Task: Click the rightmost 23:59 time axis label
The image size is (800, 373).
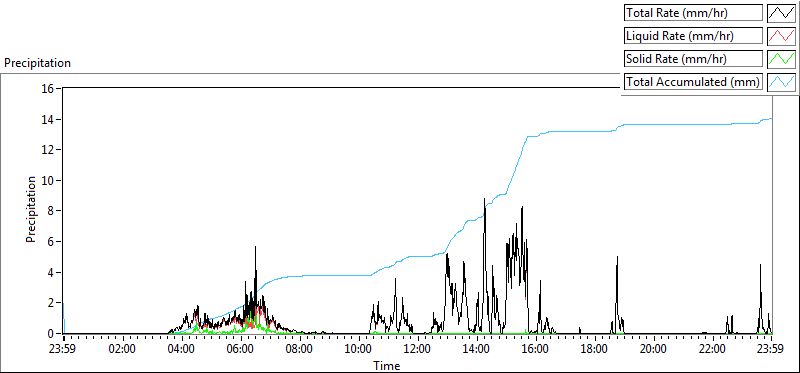Action: (771, 350)
